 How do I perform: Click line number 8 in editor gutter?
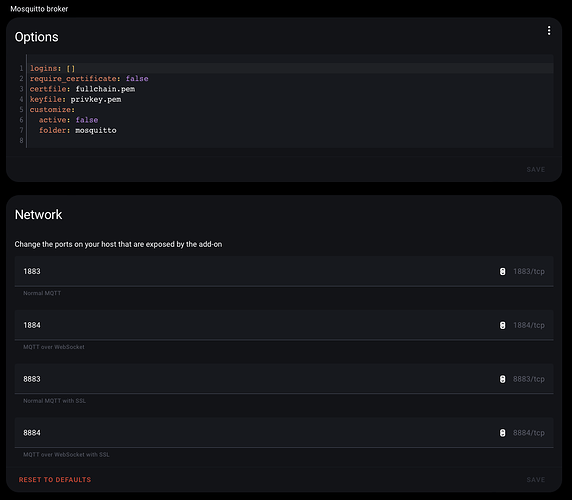(21, 141)
